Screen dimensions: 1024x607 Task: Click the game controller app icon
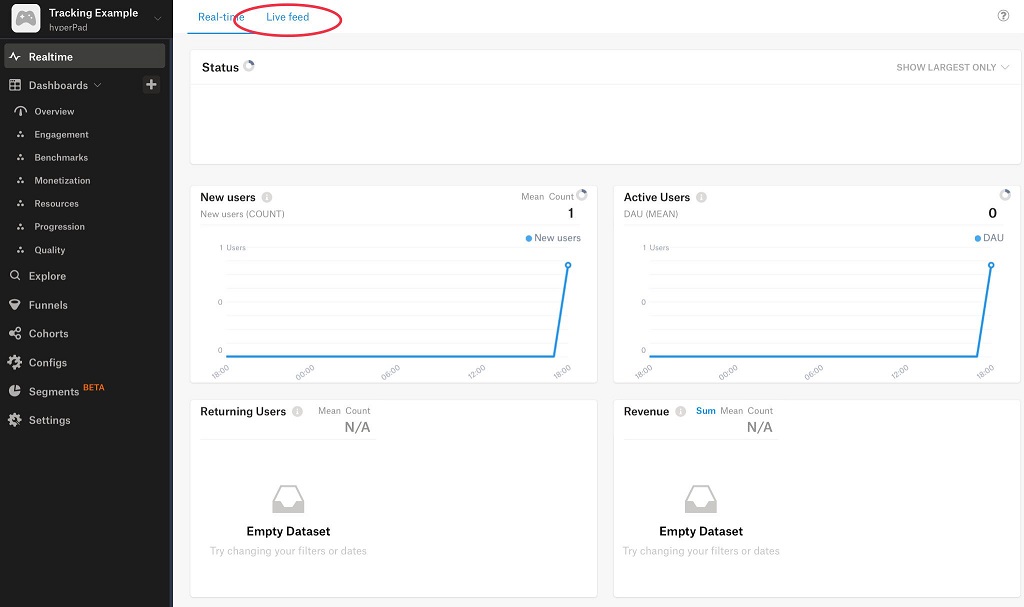tap(25, 19)
